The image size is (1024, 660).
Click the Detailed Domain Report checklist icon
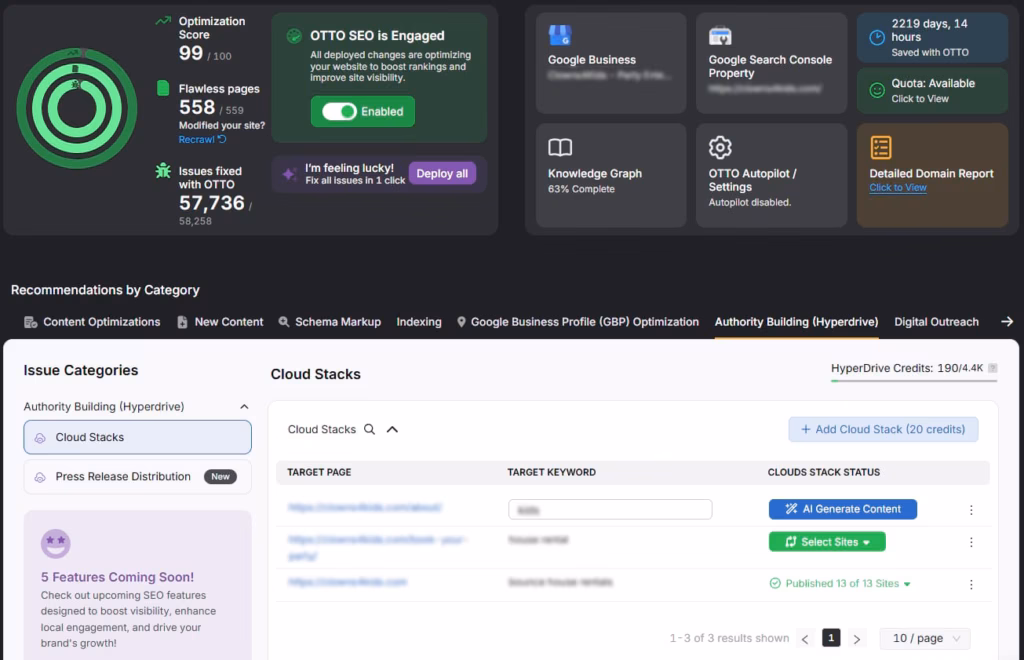[x=881, y=148]
